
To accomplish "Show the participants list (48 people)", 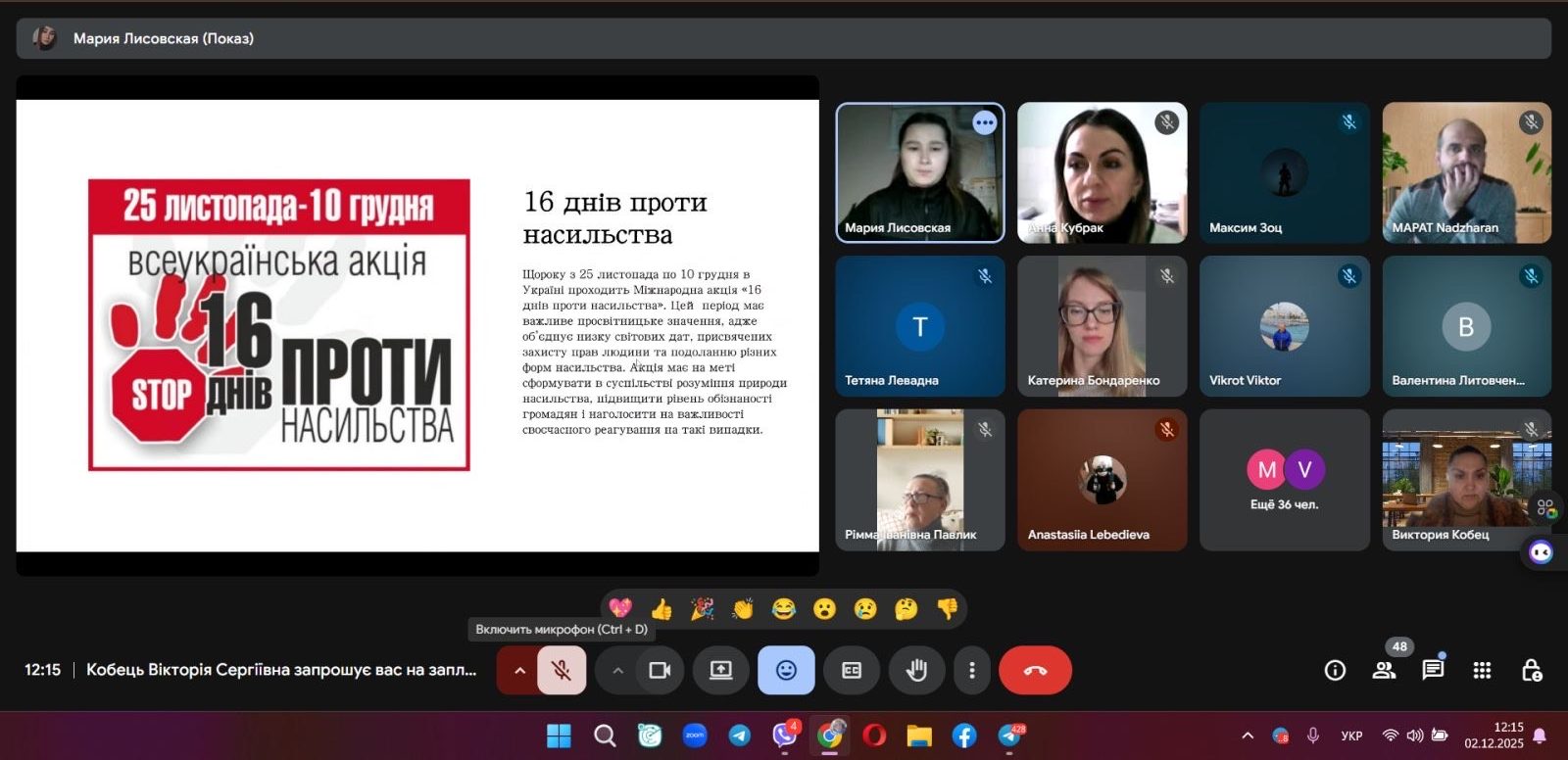I will point(1385,671).
